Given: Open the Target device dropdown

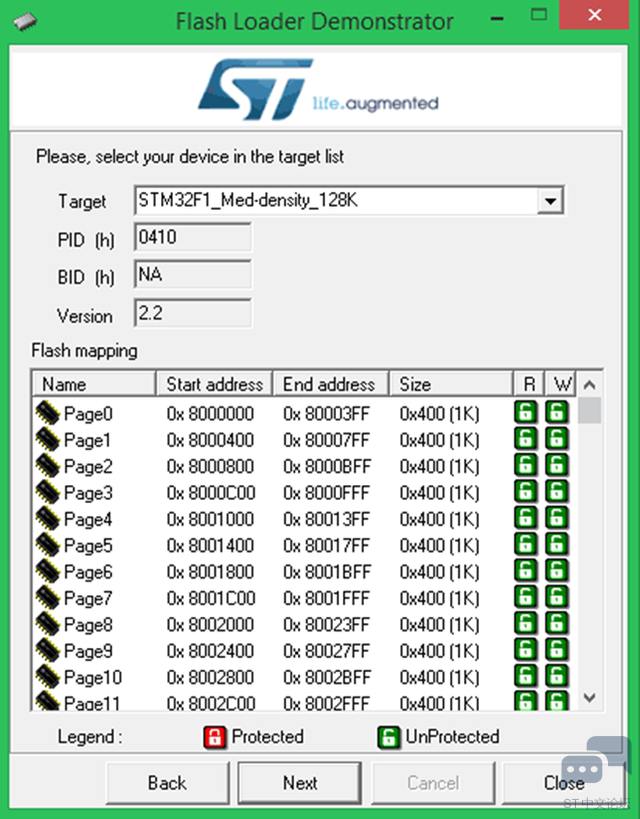Looking at the screenshot, I should (x=348, y=200).
